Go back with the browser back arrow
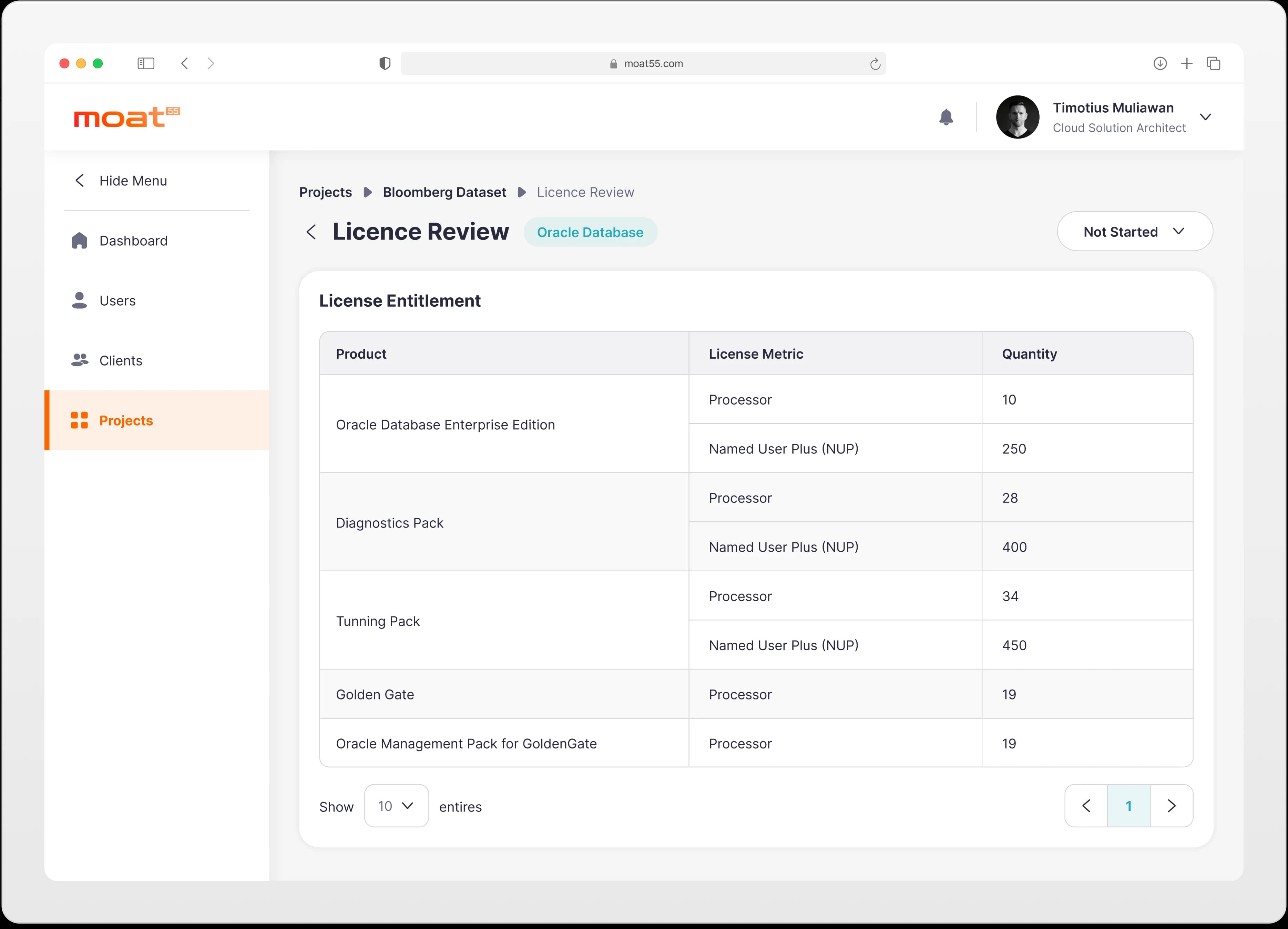Screen dimensions: 1288x929 tap(185, 63)
